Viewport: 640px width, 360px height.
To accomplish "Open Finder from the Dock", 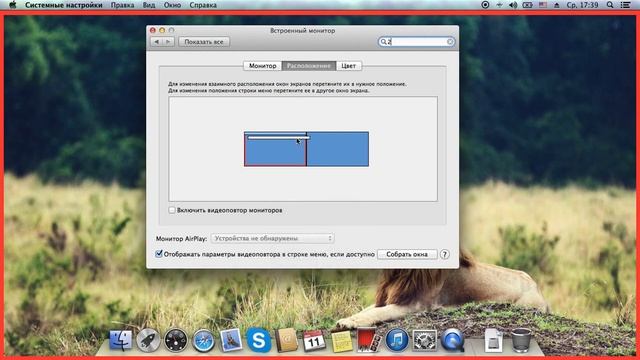I will 120,340.
